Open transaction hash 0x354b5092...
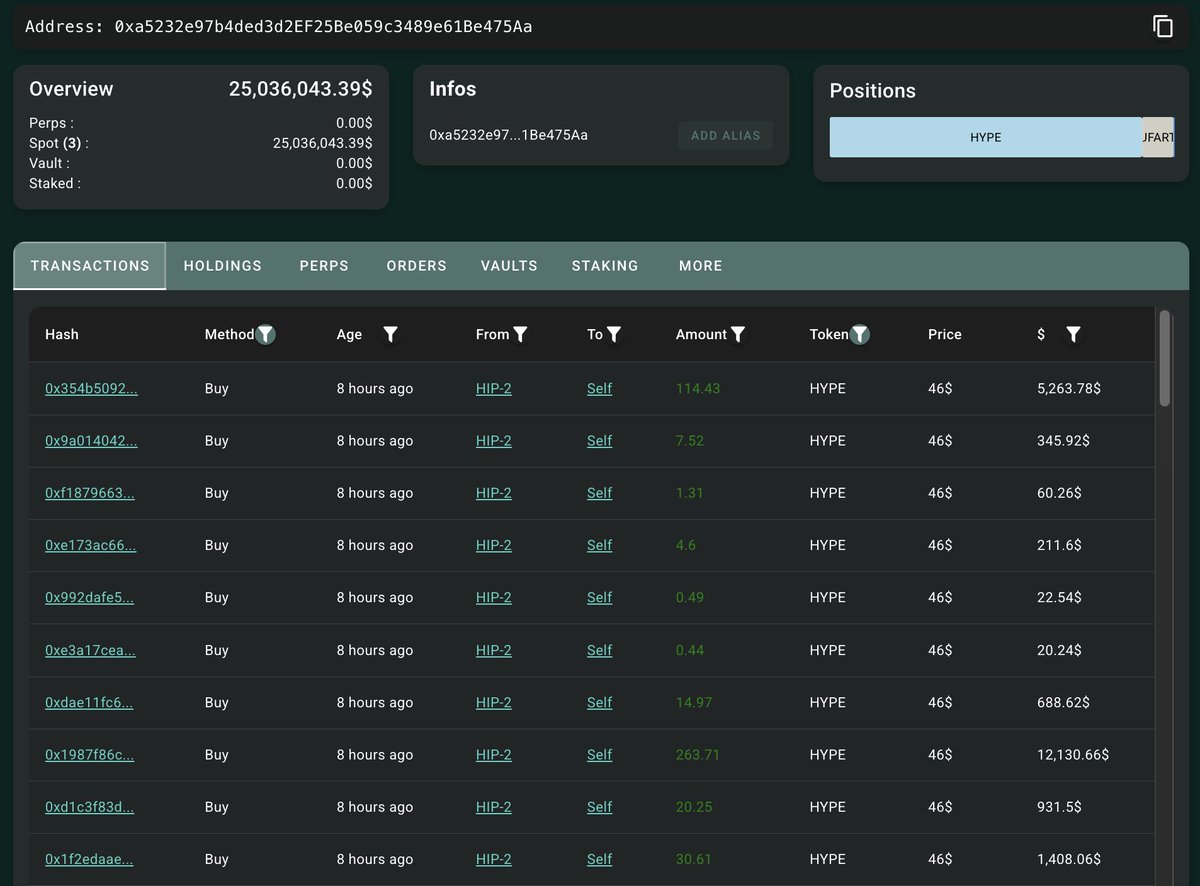Viewport: 1200px width, 886px height. point(91,388)
